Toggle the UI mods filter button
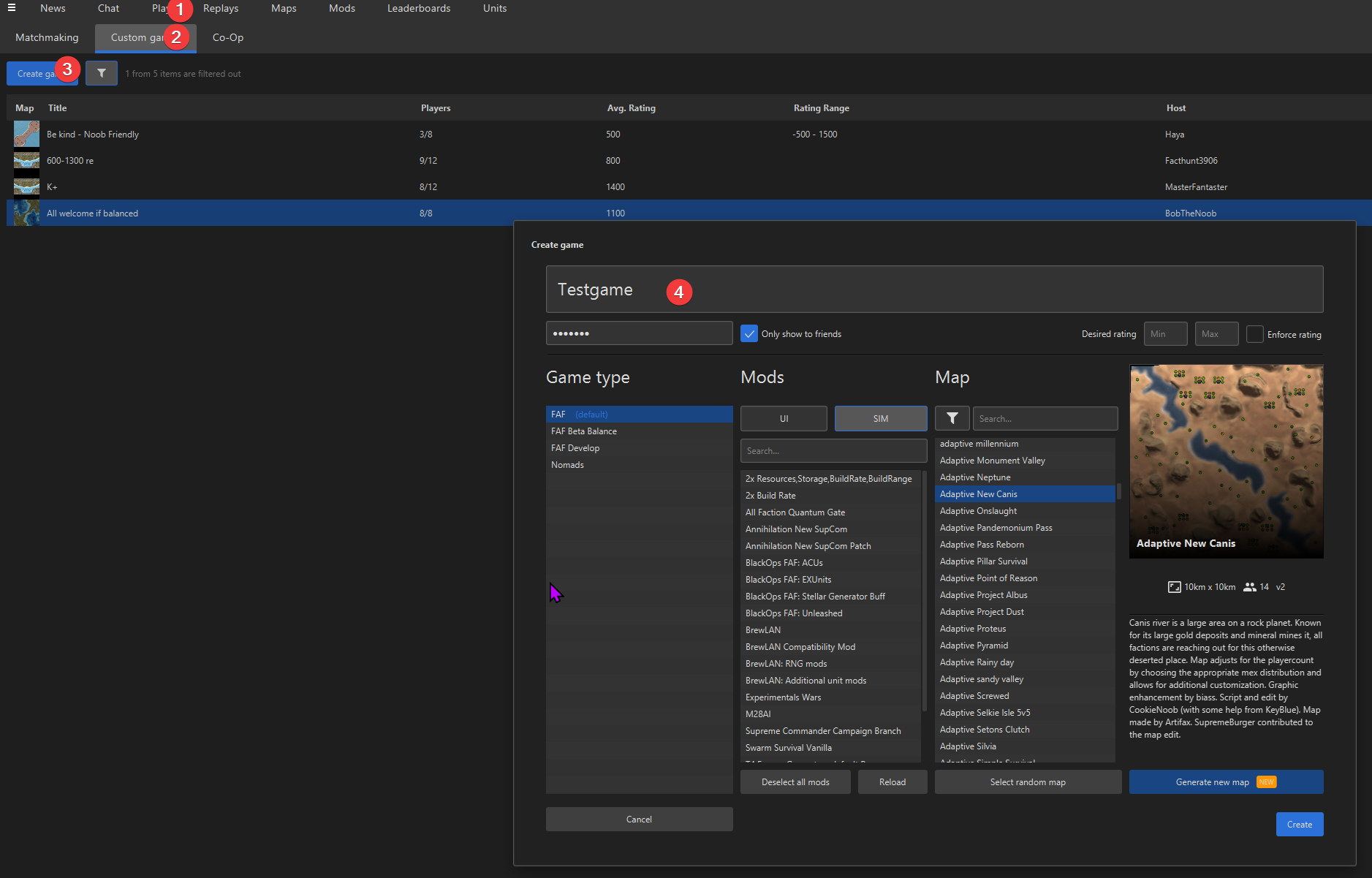Viewport: 1372px width, 878px height. click(784, 419)
